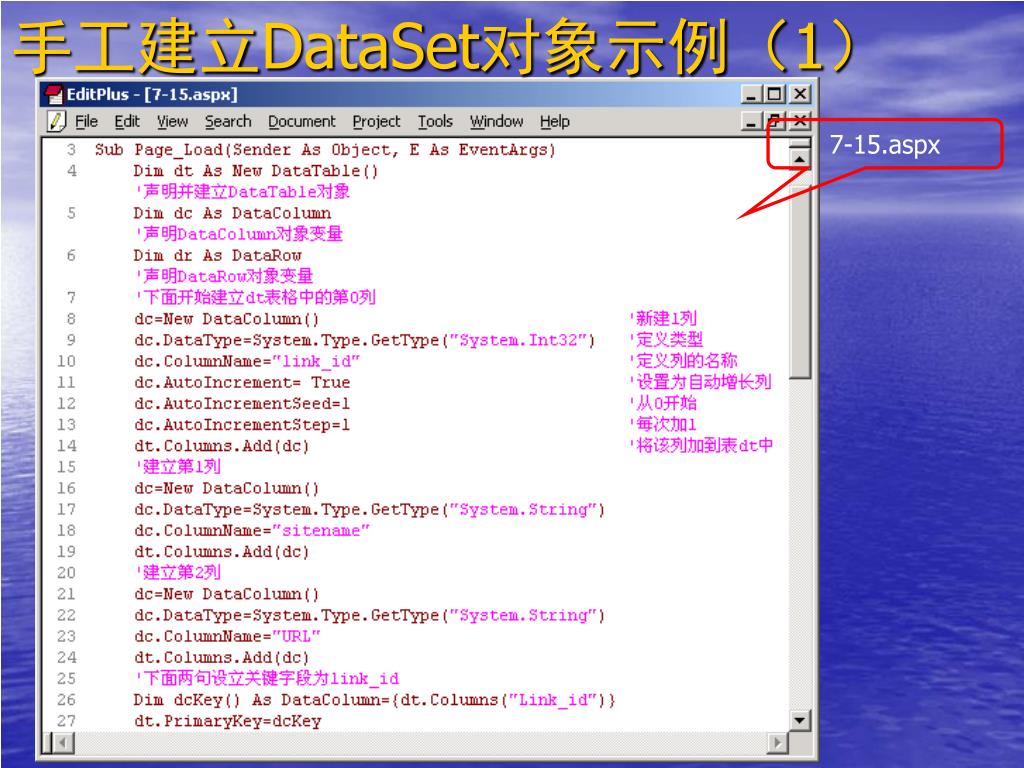Open the Project menu

(376, 121)
